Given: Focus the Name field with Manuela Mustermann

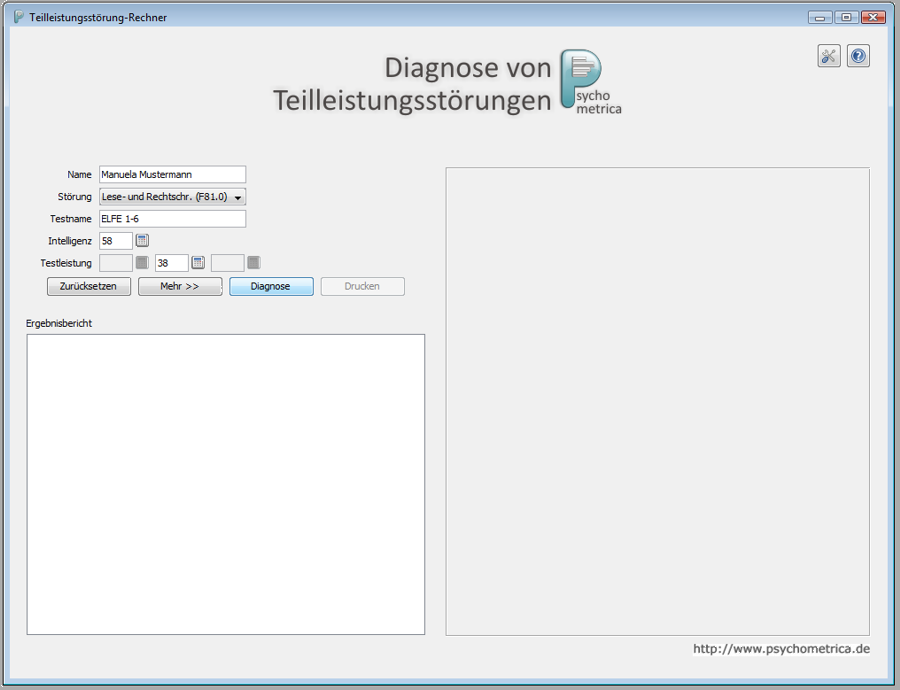Looking at the screenshot, I should 172,175.
